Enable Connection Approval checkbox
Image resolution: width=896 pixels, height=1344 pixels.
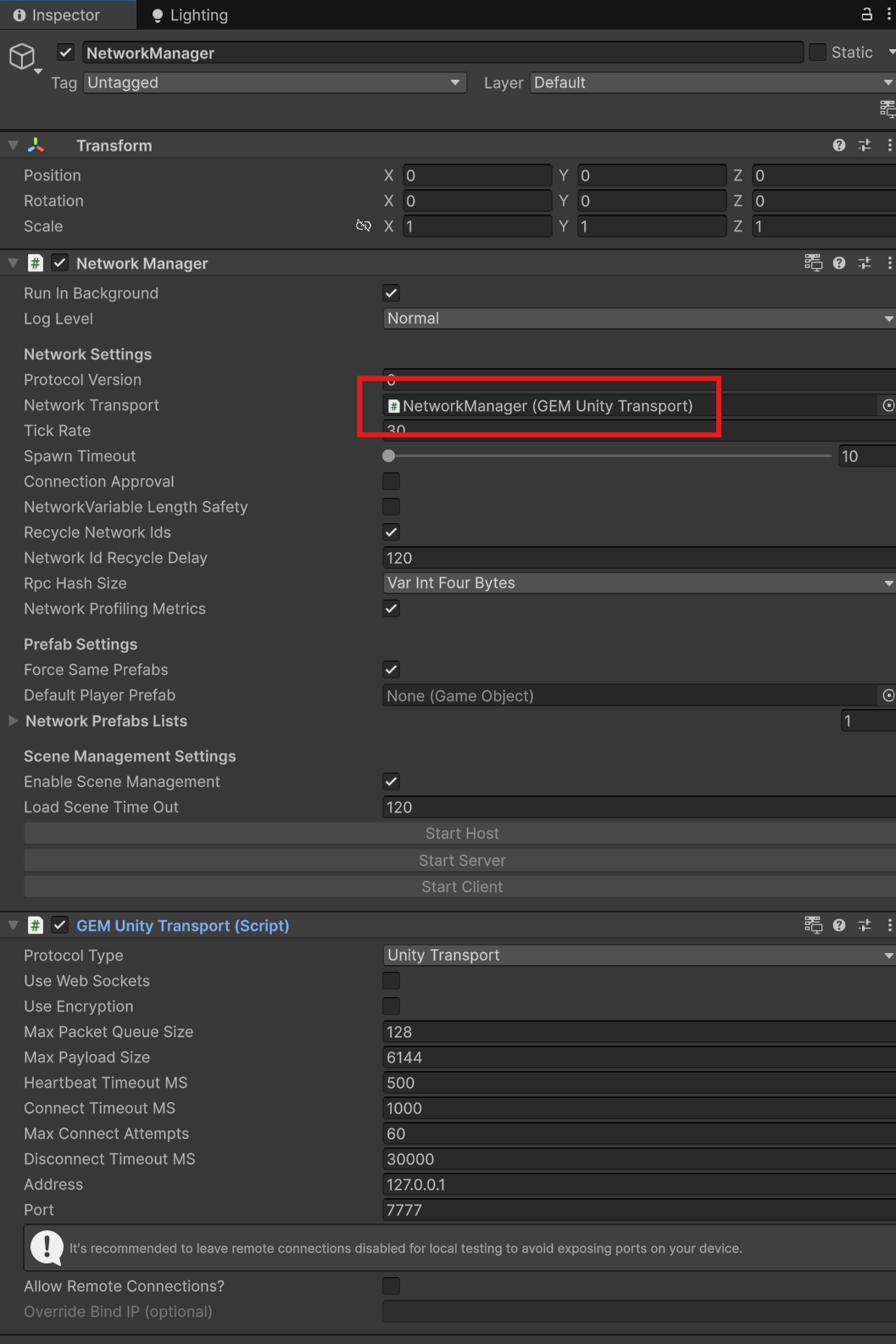(391, 482)
